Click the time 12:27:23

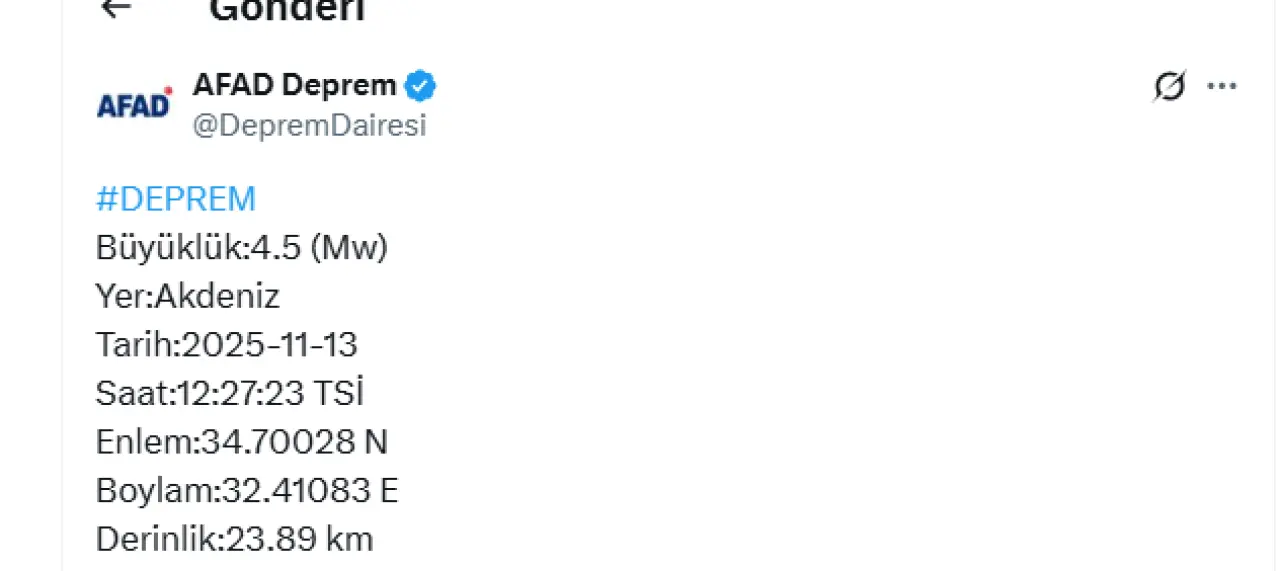(240, 394)
